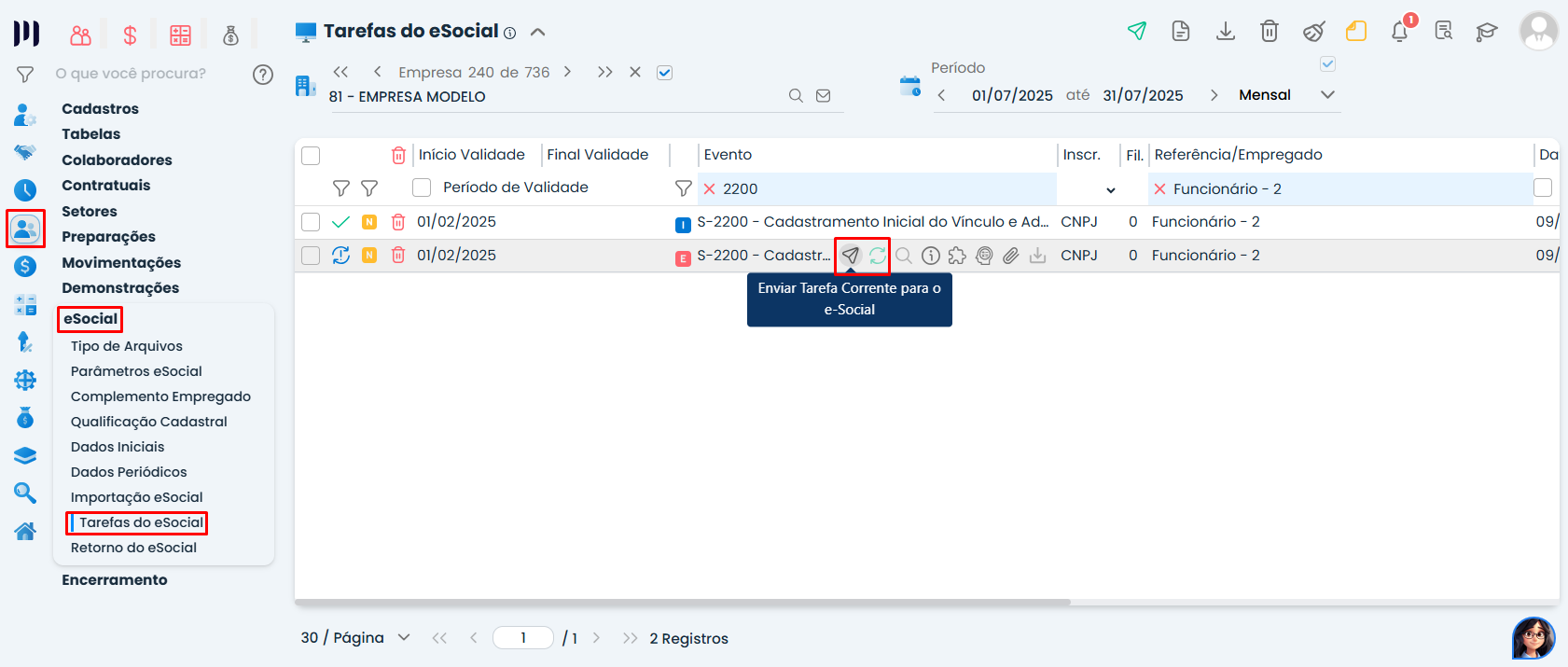Advance the period with the right arrow
This screenshot has height=667, width=1568.
(1214, 95)
